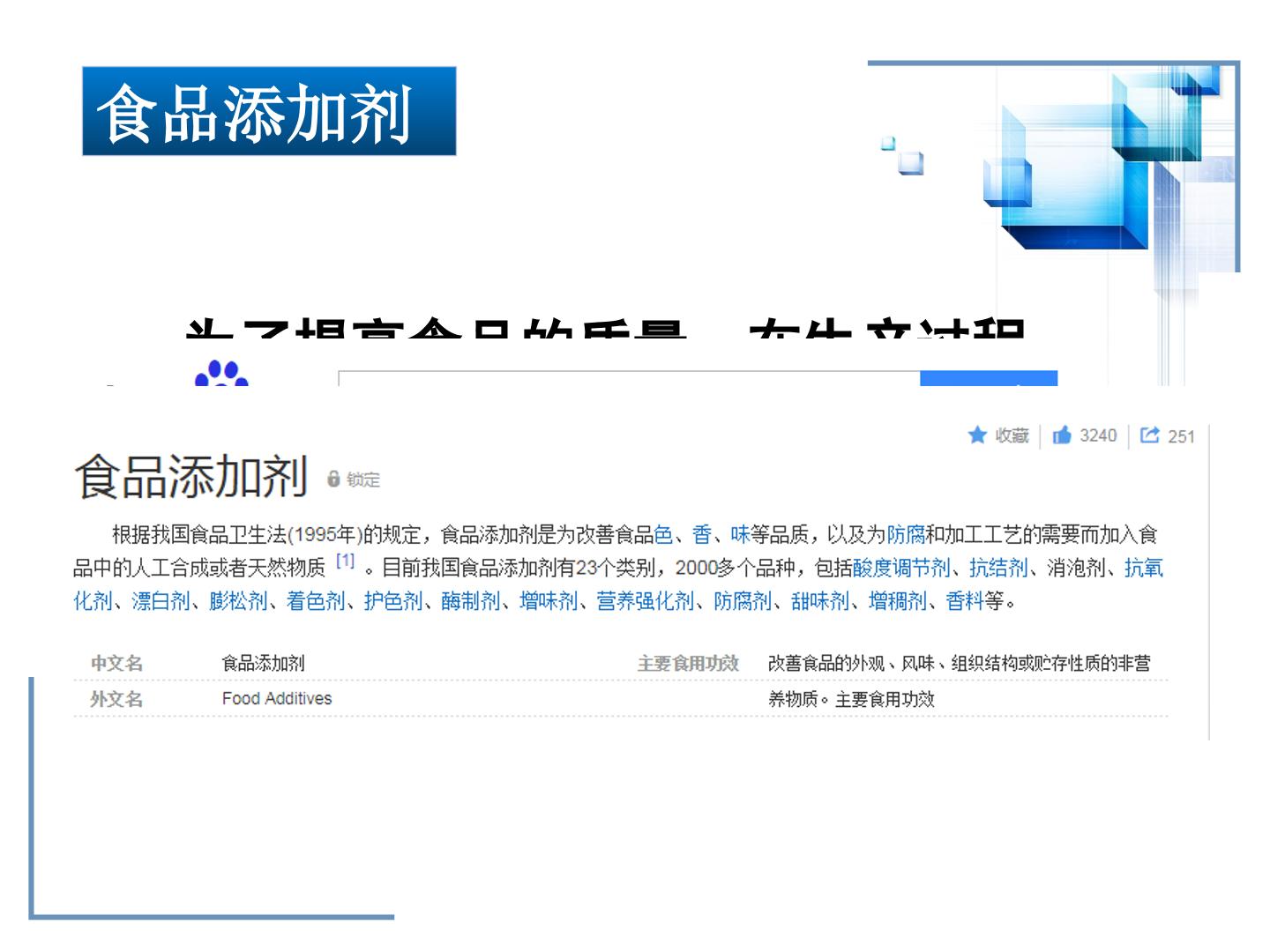Click the 食品添加剂 value beside 中文名
The width and height of the screenshot is (1270, 952).
263,663
